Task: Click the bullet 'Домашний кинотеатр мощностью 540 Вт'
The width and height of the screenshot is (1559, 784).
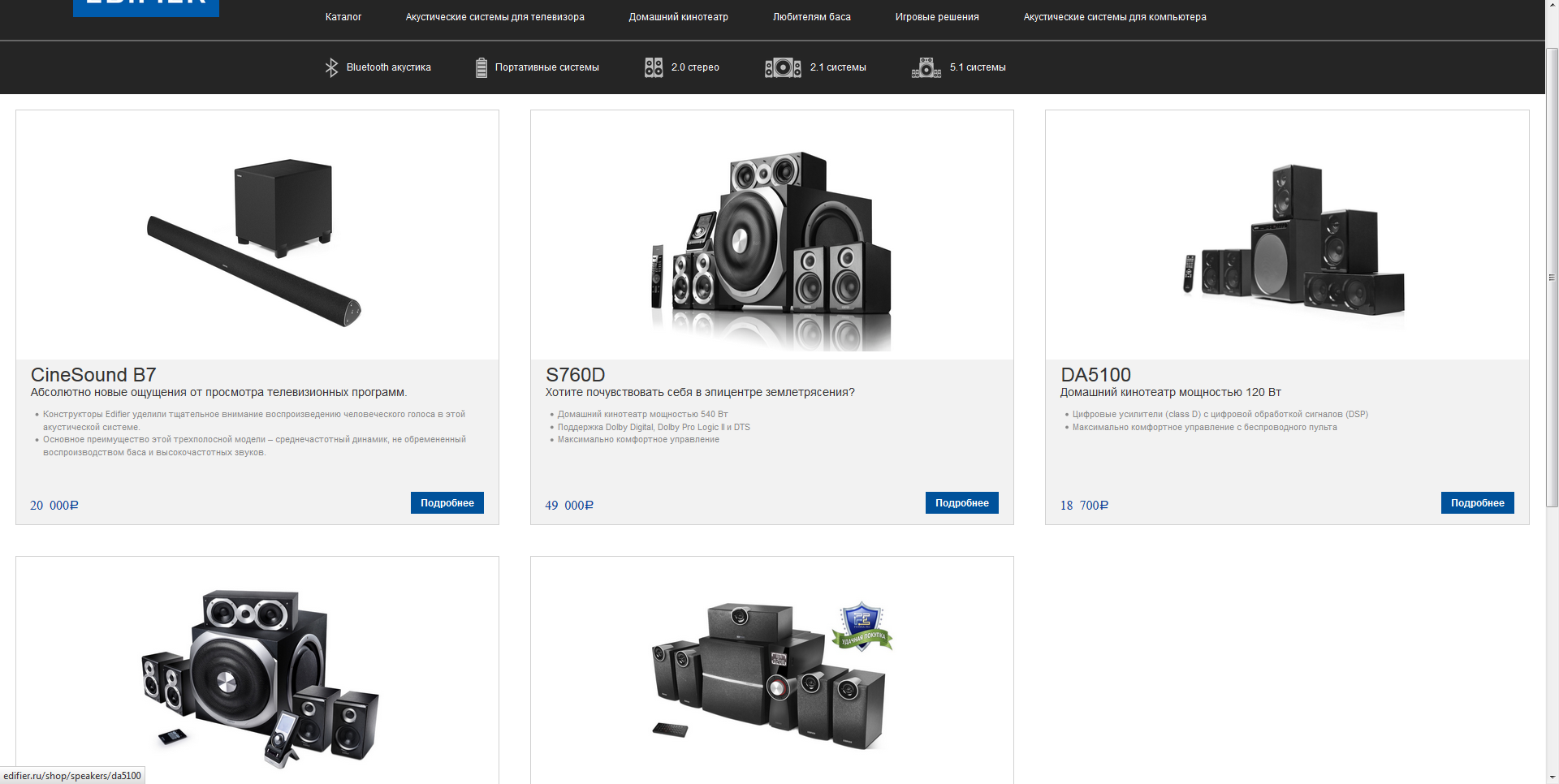Action: (643, 415)
